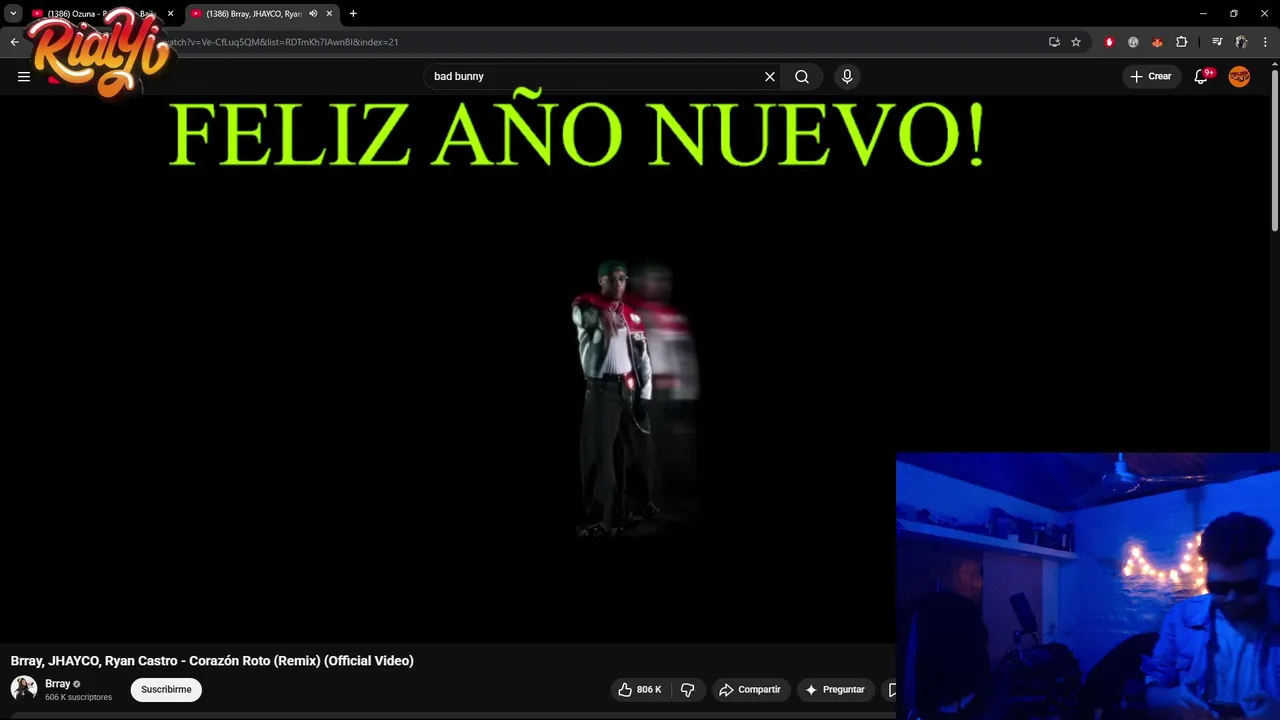Open the MetaMask fox extension
Image resolution: width=1280 pixels, height=720 pixels.
tap(1157, 42)
